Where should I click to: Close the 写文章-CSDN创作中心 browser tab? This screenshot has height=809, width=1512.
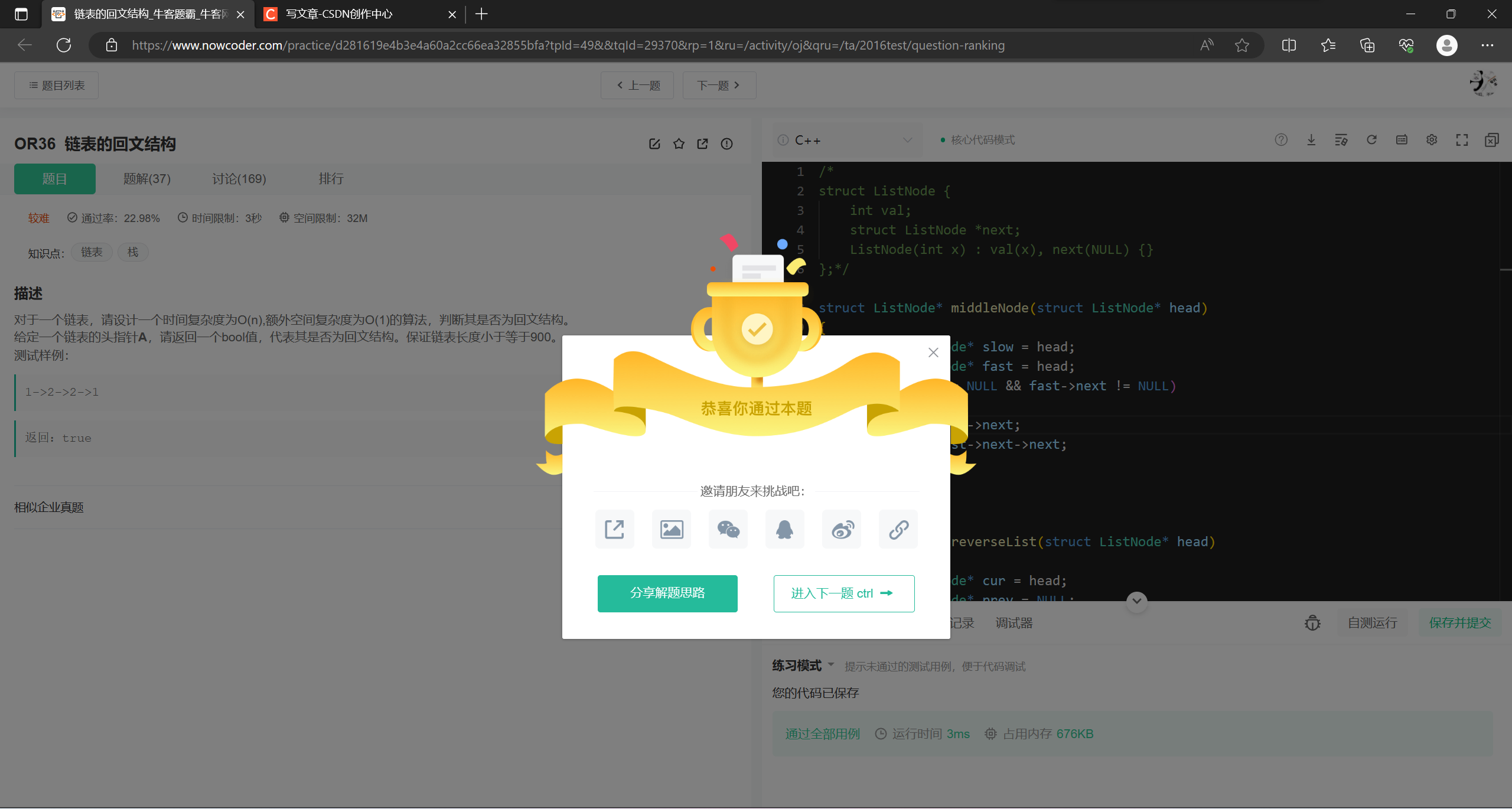452,14
